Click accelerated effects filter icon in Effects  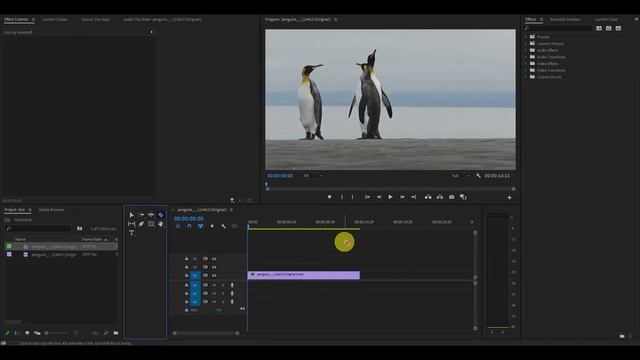pyautogui.click(x=599, y=28)
